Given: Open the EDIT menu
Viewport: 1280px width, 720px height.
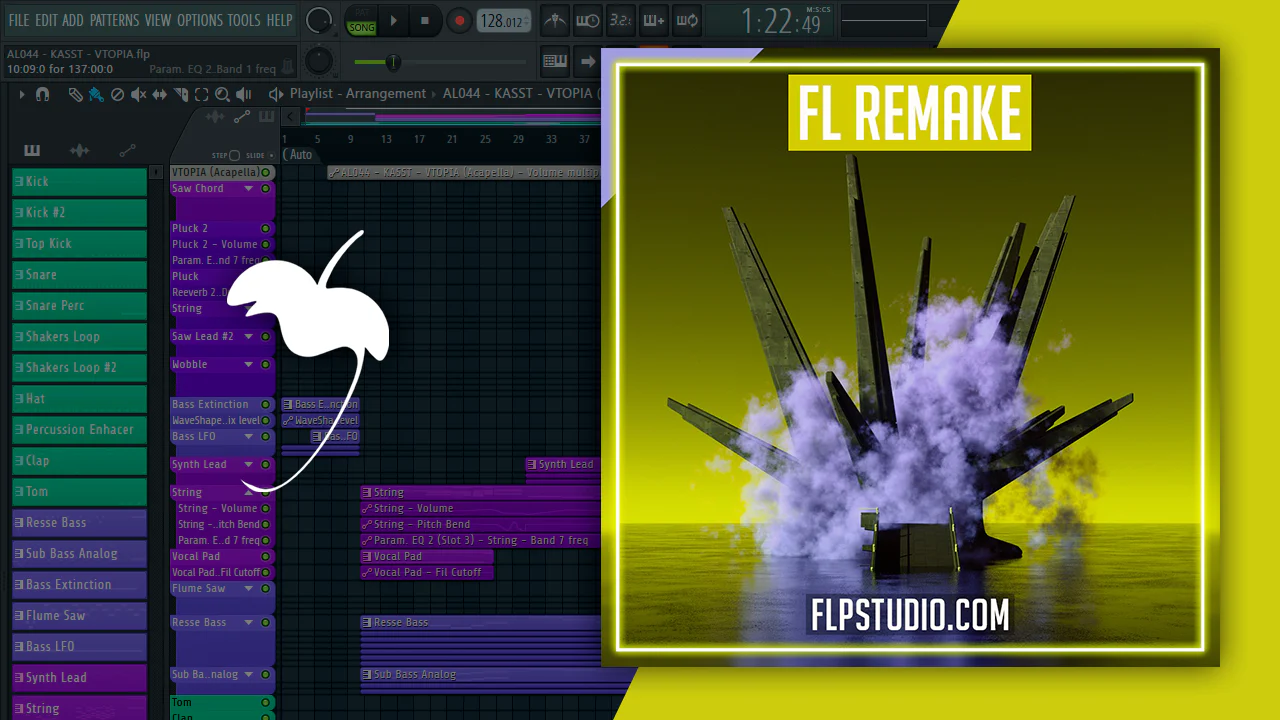Looking at the screenshot, I should [x=46, y=20].
